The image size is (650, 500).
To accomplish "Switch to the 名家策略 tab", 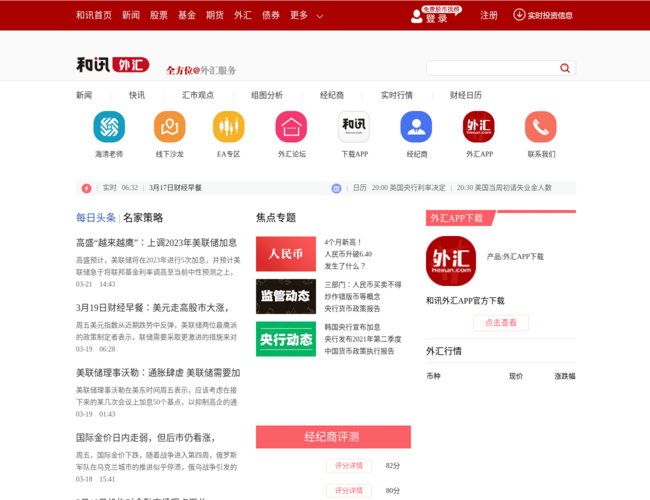I will pos(143,218).
